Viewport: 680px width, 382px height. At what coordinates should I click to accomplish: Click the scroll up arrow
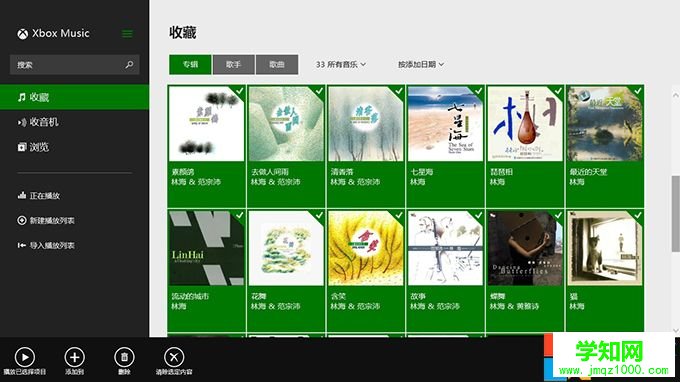point(676,95)
